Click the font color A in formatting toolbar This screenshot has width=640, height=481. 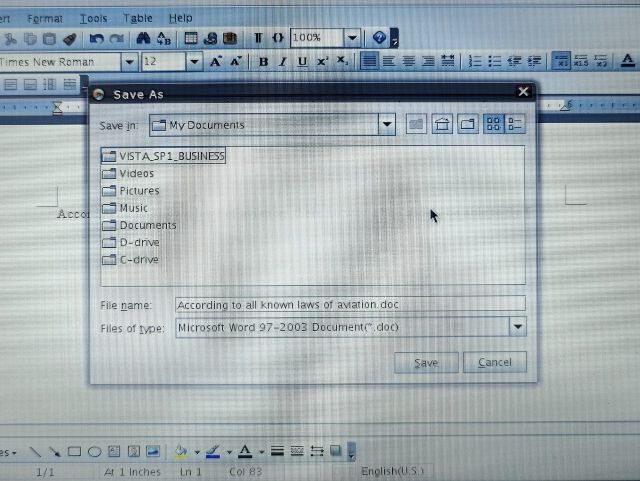627,61
